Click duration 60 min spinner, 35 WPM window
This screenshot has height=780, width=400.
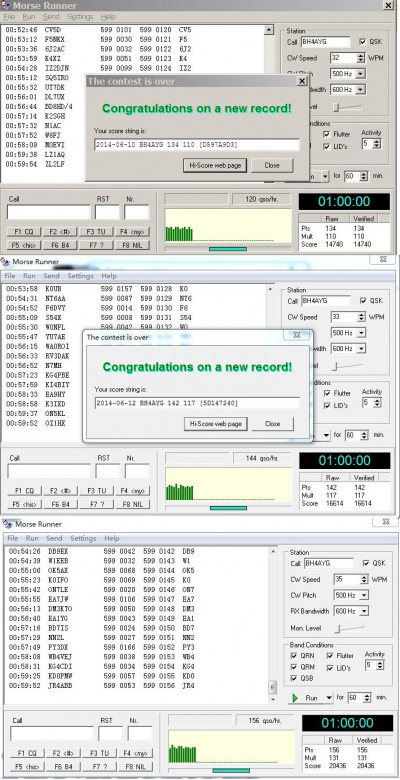367,698
